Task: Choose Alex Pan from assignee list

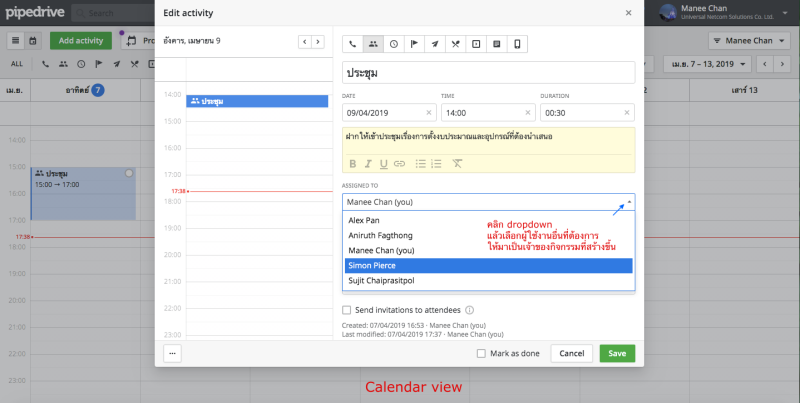Action: 488,220
